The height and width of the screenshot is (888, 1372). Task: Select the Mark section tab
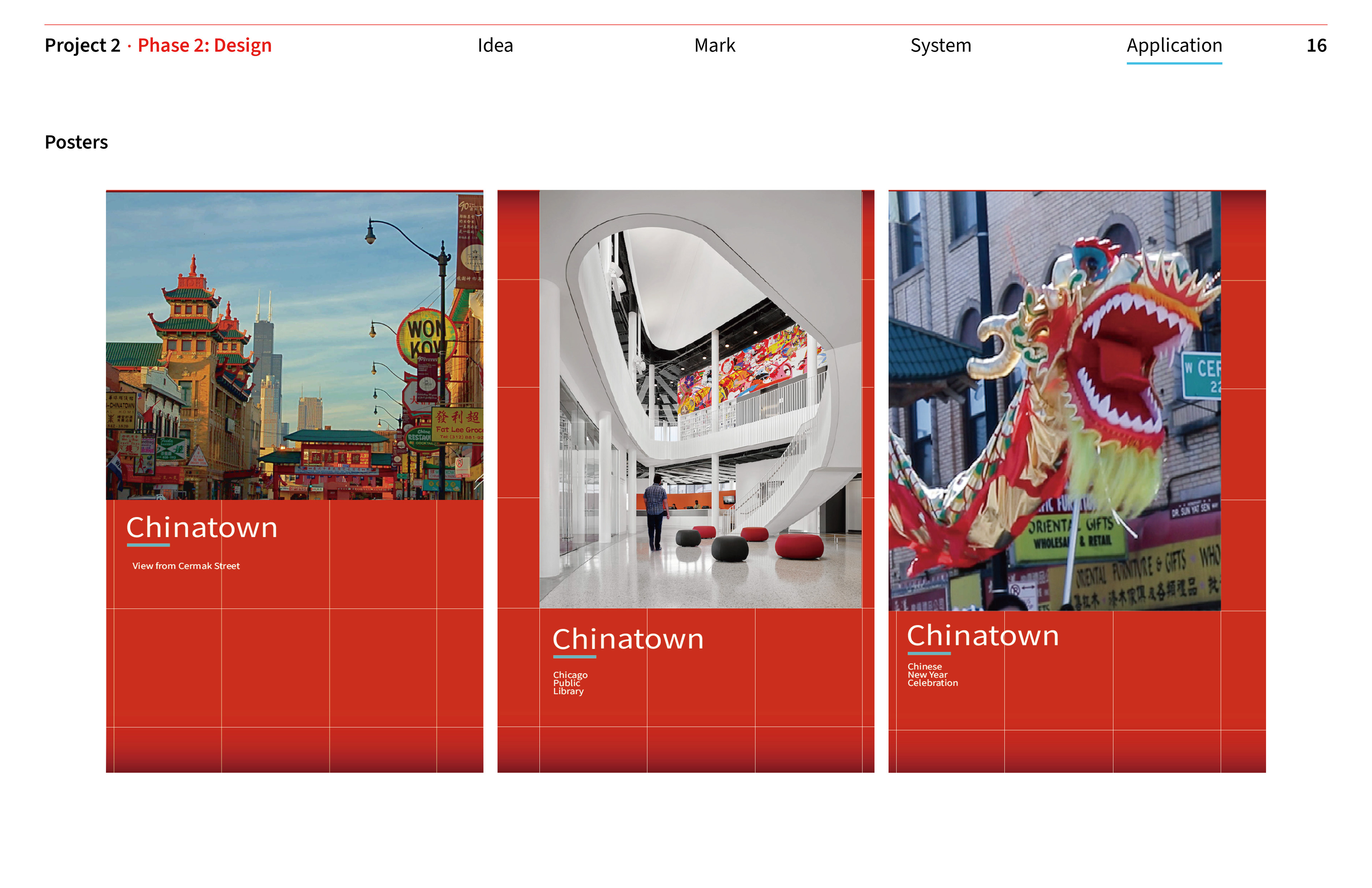715,45
